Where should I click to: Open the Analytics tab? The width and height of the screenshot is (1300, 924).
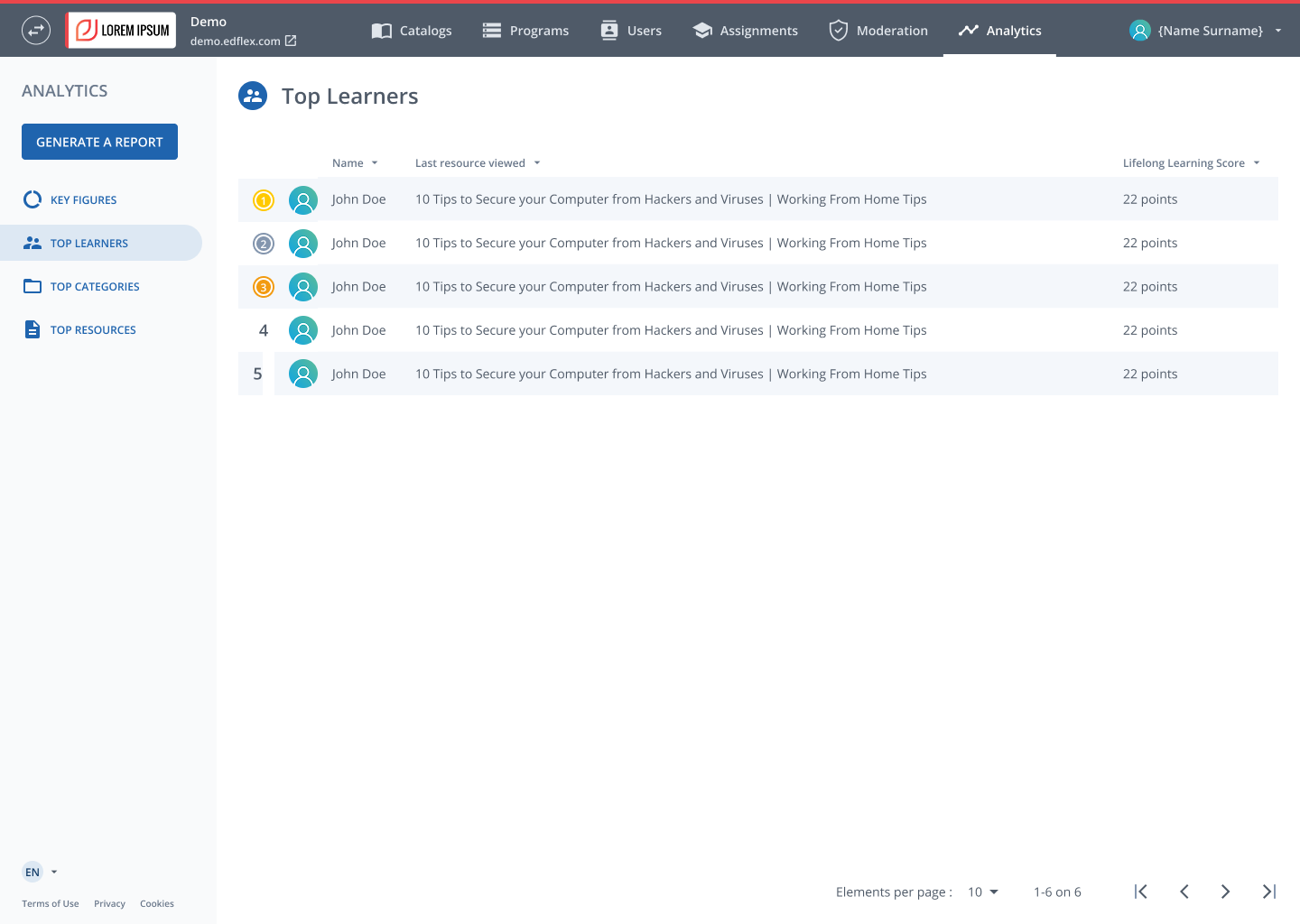coord(999,31)
